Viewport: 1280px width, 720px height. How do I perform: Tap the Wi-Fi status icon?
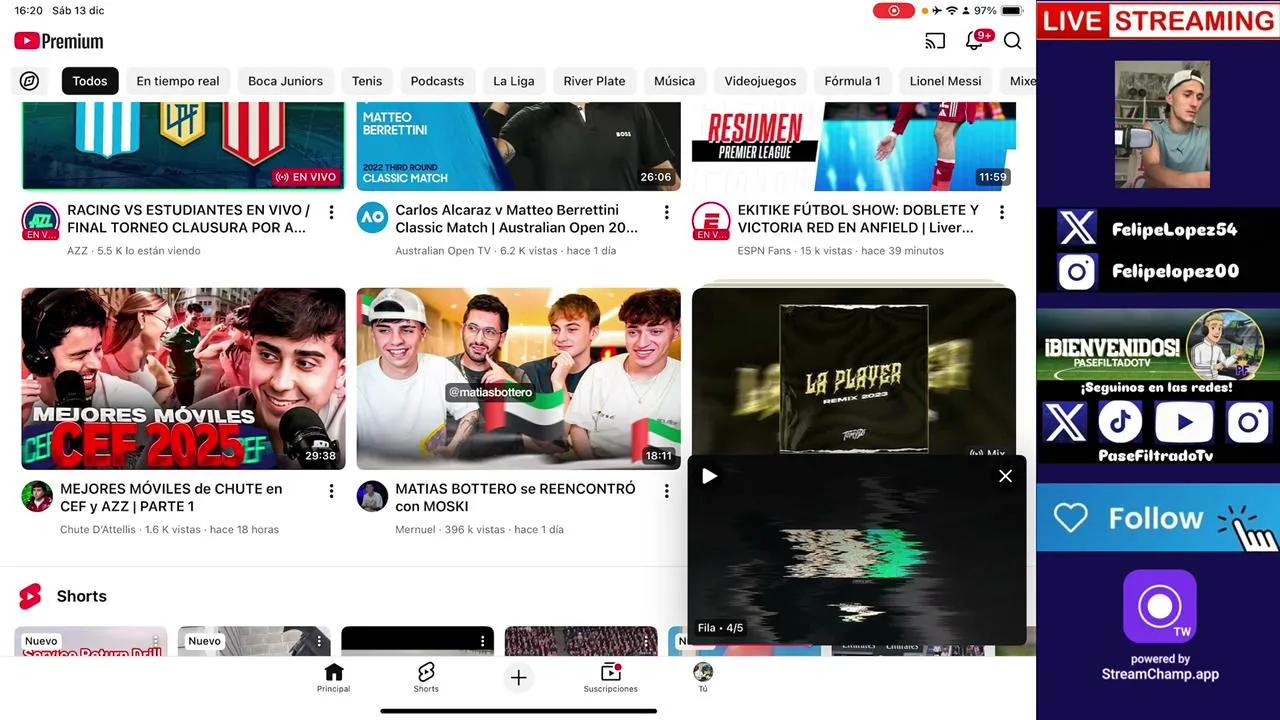coord(951,11)
